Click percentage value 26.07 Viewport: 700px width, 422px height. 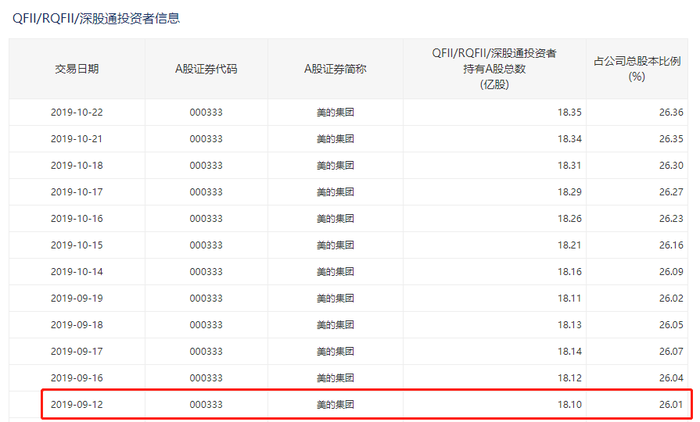(671, 351)
